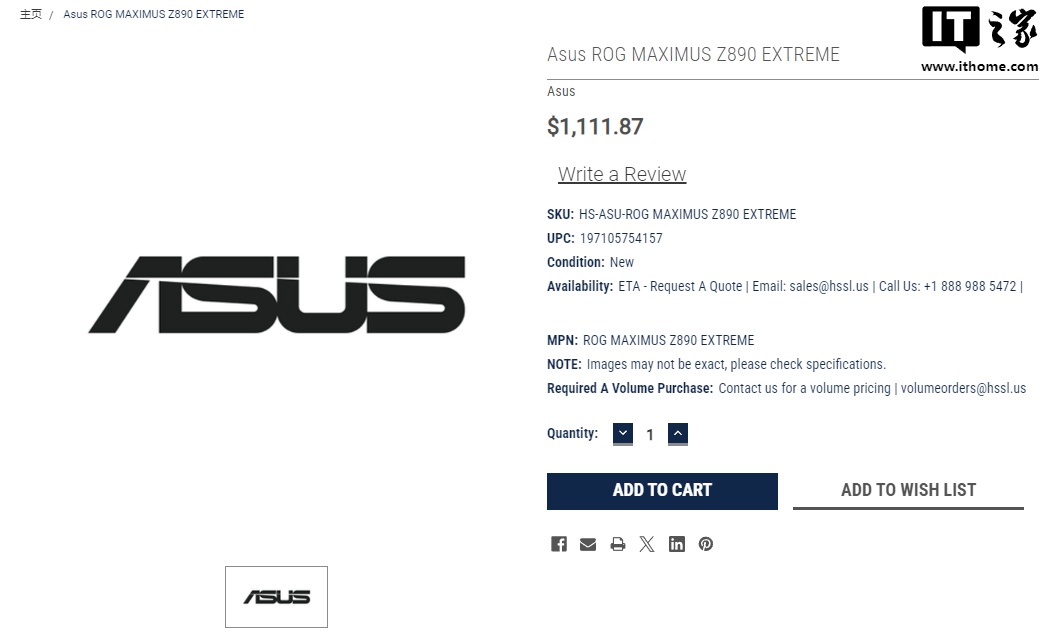1054x643 pixels.
Task: Decrease the quantity with the down arrow
Action: 623,434
